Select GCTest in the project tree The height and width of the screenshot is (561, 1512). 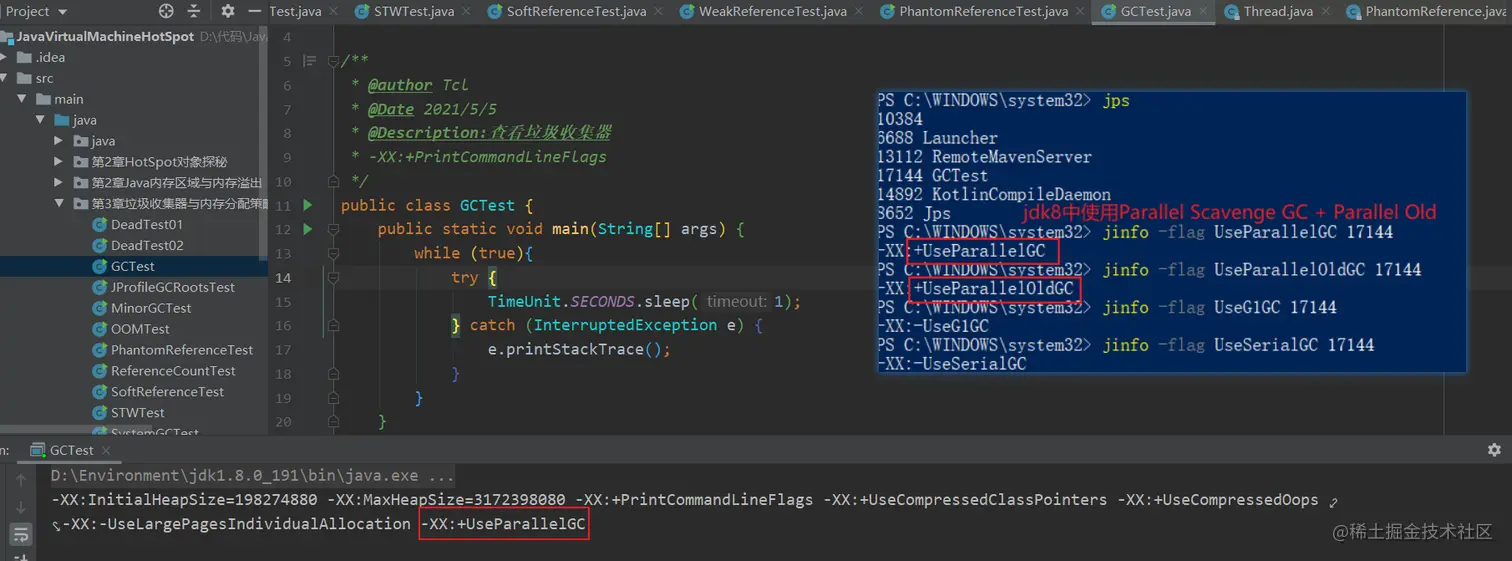click(x=132, y=267)
